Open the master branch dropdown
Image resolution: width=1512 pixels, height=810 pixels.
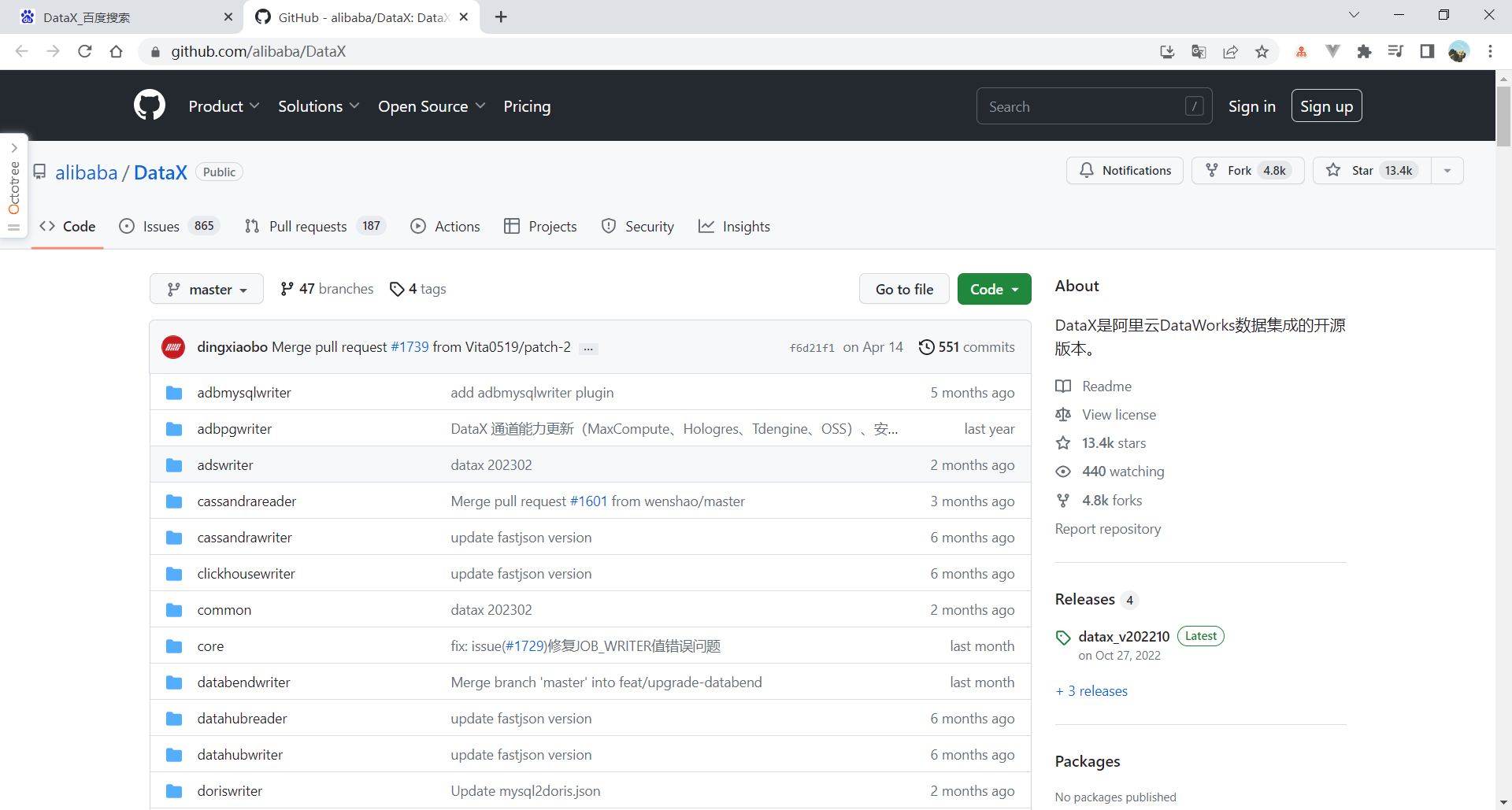[206, 290]
